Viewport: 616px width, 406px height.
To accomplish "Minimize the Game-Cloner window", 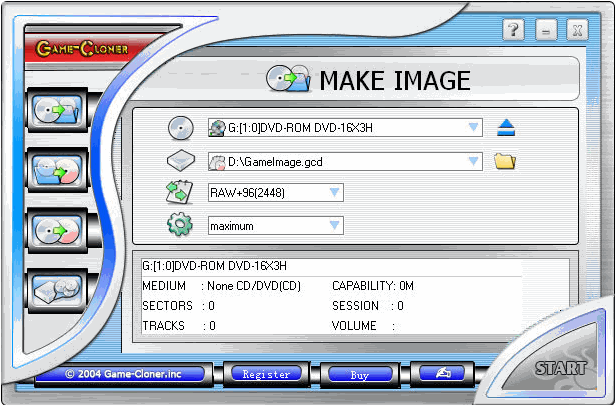I will (x=545, y=30).
